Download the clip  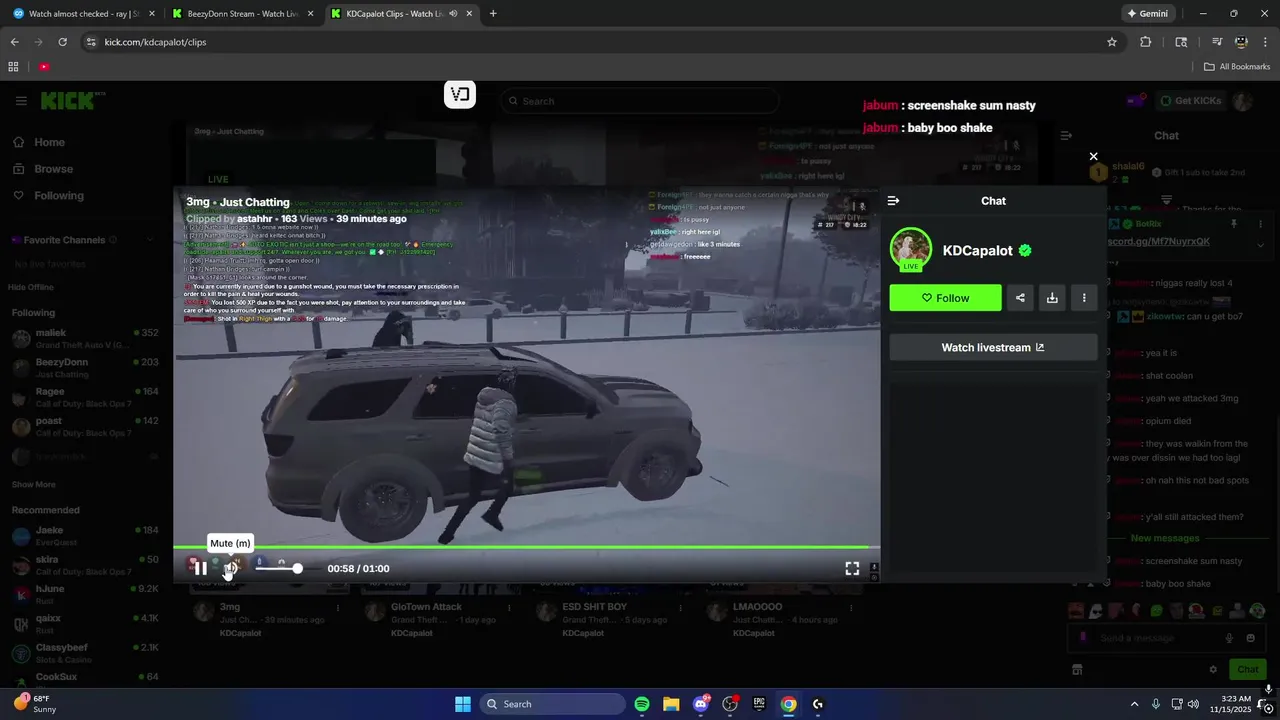pyautogui.click(x=1052, y=298)
